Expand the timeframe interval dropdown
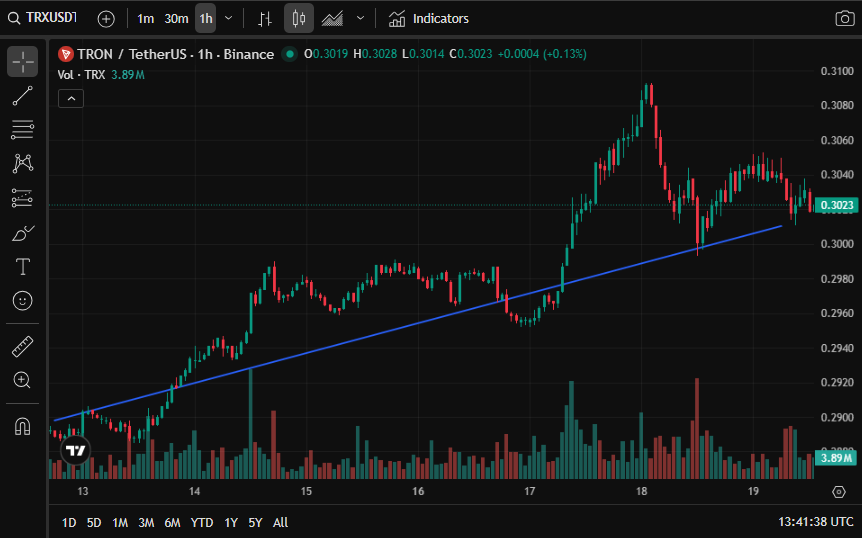The height and width of the screenshot is (538, 862). (x=229, y=18)
